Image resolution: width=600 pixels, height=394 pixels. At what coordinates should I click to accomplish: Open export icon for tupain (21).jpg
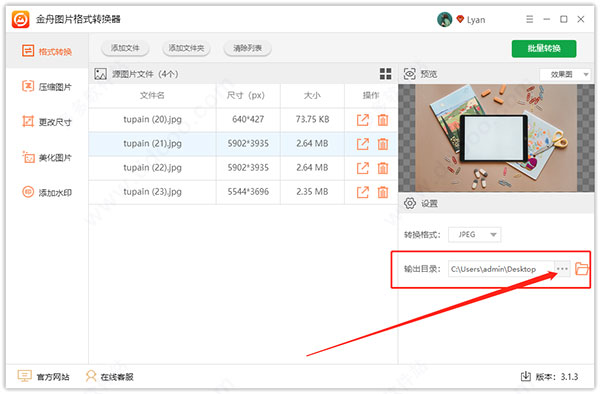pos(362,144)
